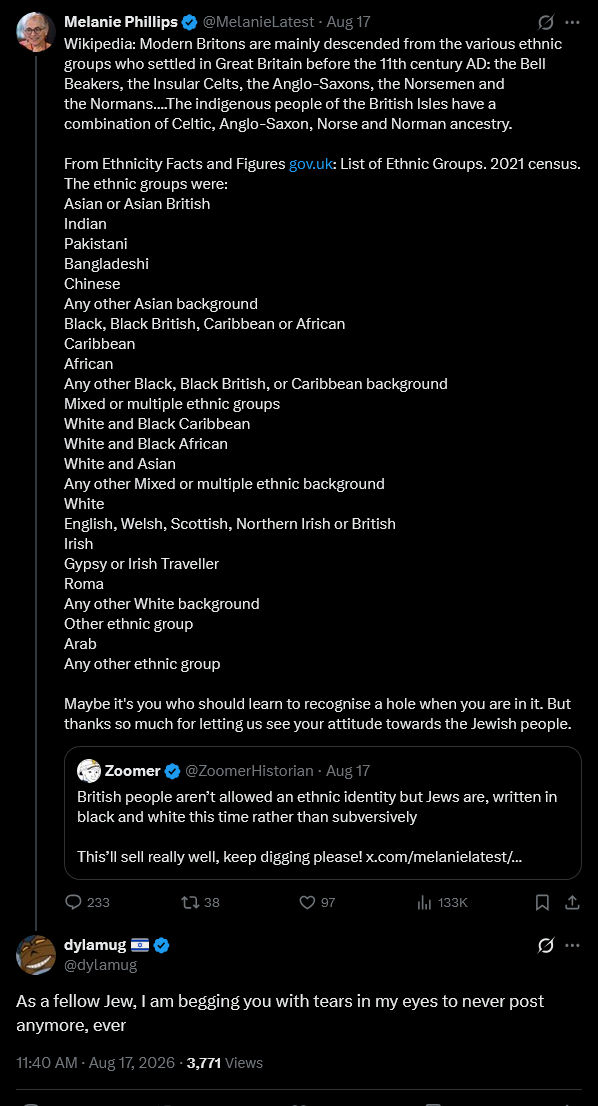Click Melanie Phillips' profile avatar
The image size is (598, 1106).
click(x=36, y=32)
